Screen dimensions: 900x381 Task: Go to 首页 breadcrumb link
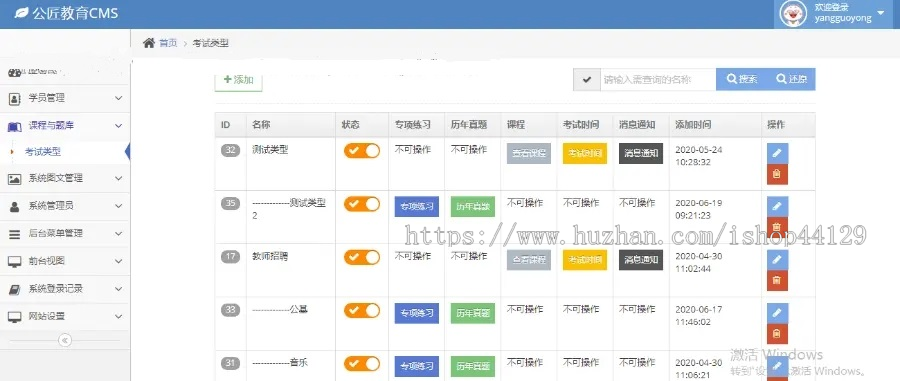click(x=168, y=43)
